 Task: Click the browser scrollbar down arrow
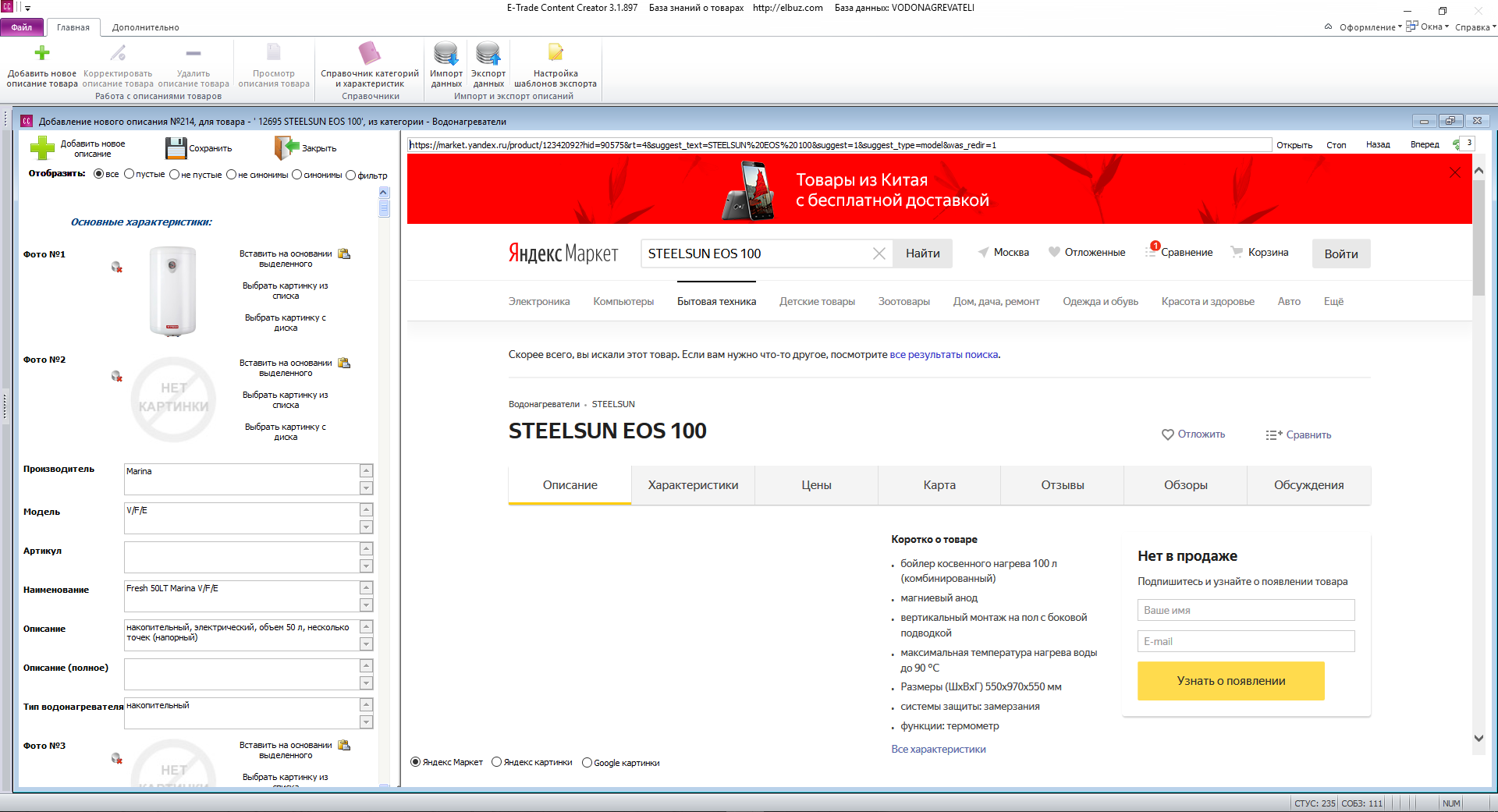tap(1478, 738)
